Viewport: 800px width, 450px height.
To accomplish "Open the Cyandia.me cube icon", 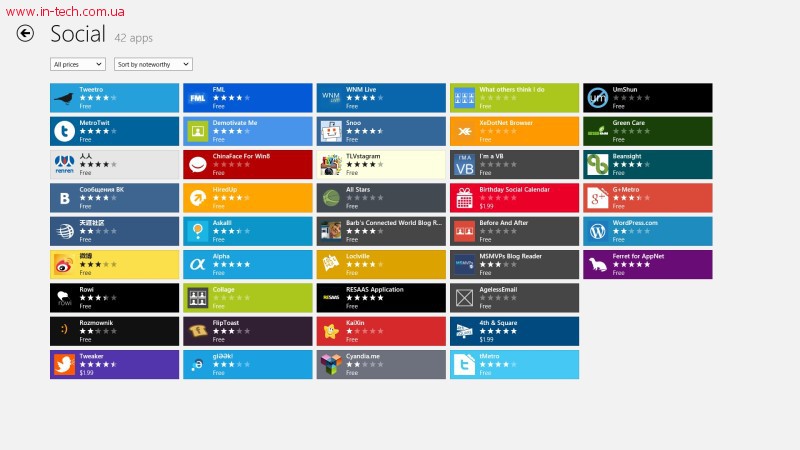I will click(331, 364).
